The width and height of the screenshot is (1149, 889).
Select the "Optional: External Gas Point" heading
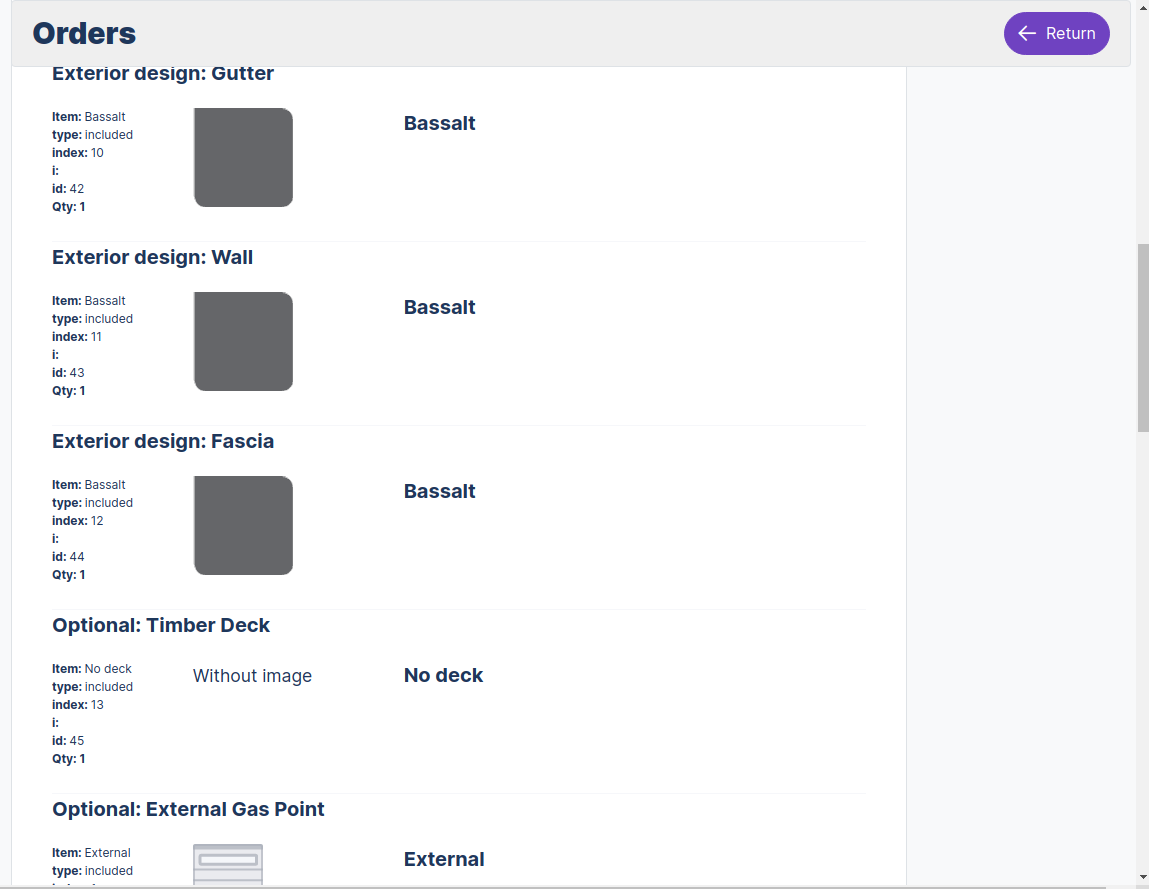tap(188, 809)
